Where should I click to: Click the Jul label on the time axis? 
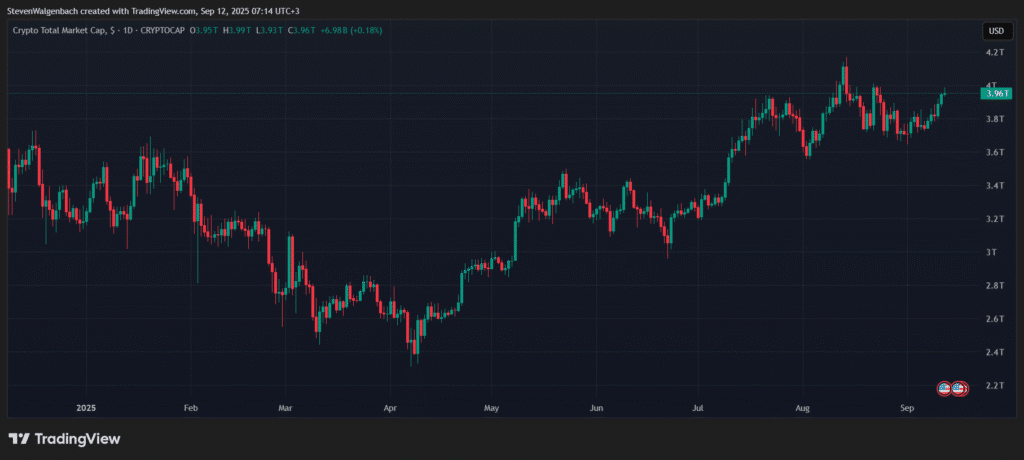coord(697,408)
